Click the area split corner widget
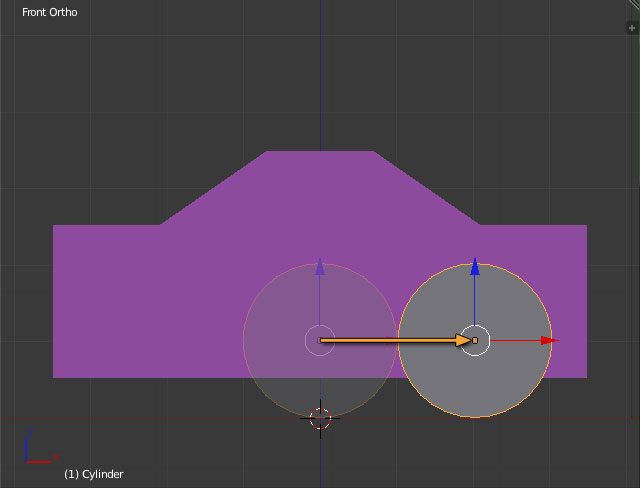Viewport: 640px width, 488px height. 633,6
